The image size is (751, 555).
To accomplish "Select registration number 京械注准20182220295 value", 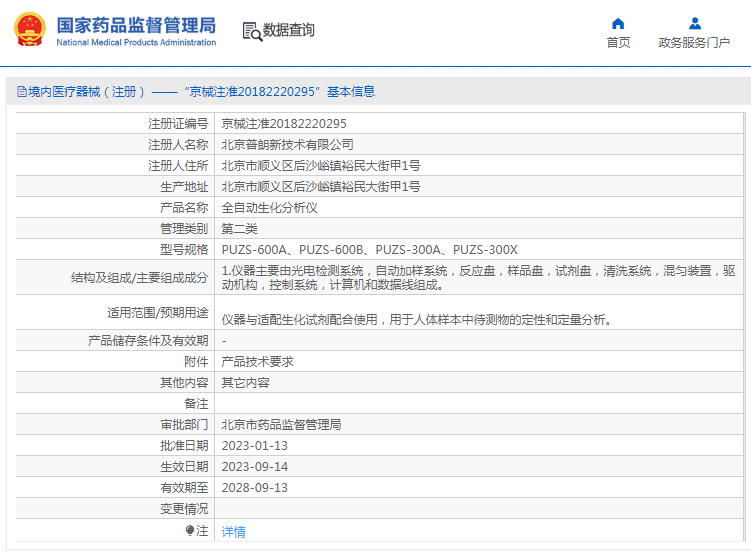I will tap(284, 124).
